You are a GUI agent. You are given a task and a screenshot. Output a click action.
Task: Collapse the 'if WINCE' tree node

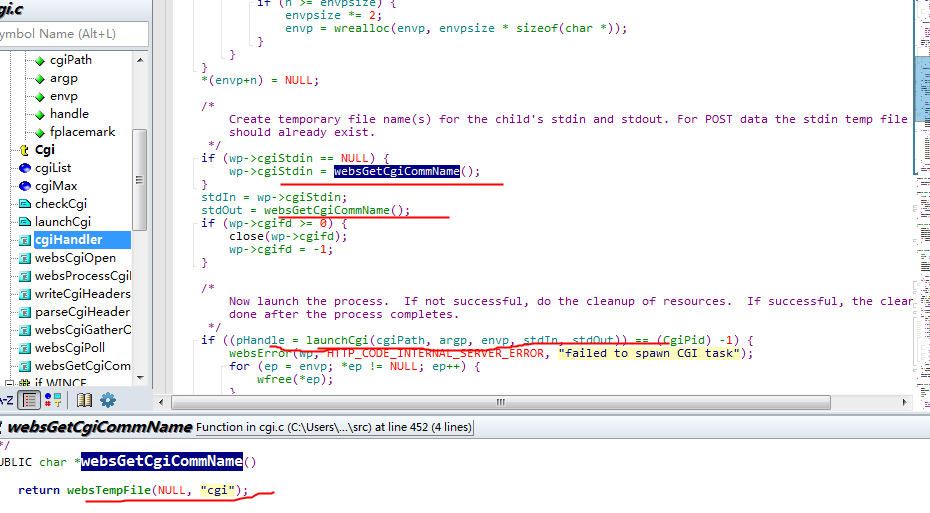9,384
